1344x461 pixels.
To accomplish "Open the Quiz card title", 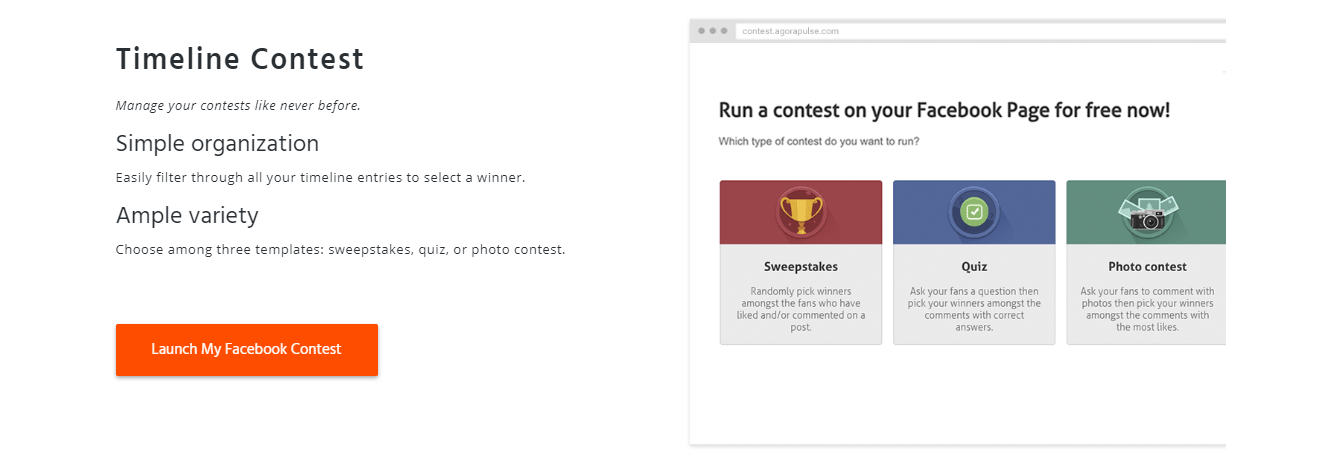I will [x=974, y=267].
